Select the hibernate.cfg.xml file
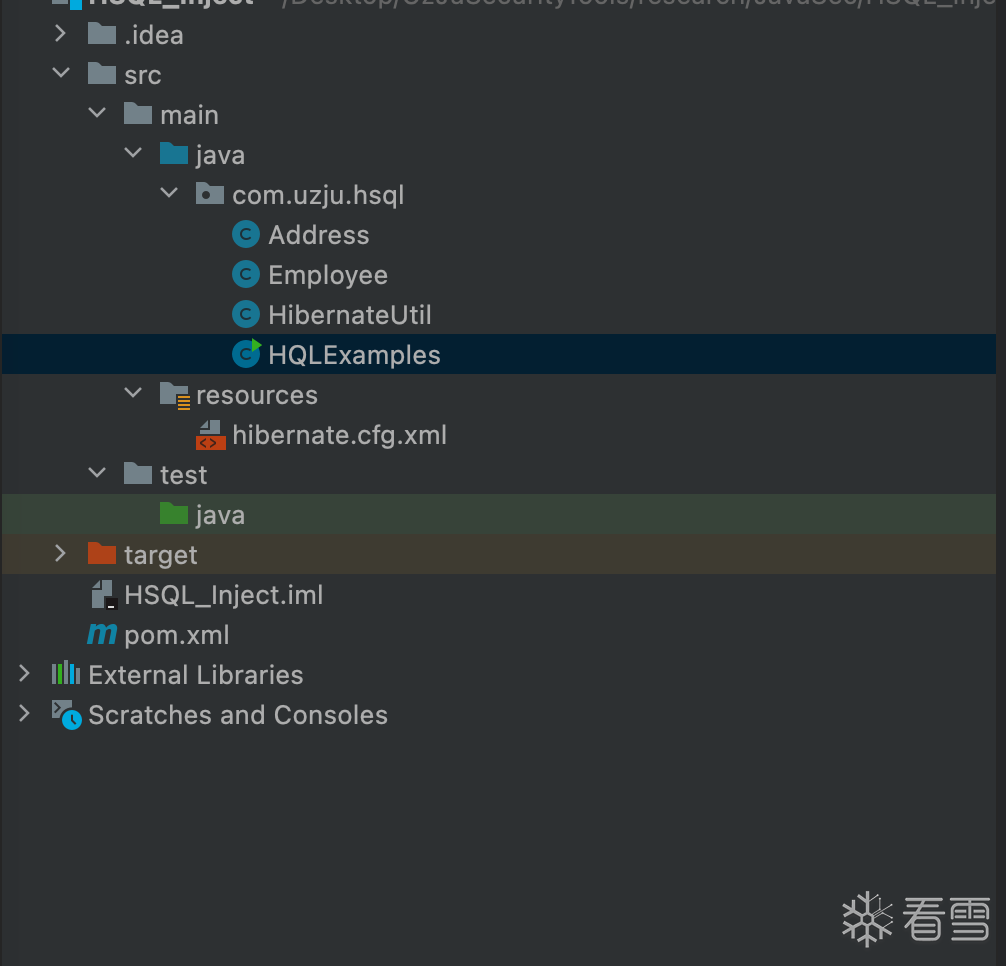The width and height of the screenshot is (1006, 966). (x=339, y=435)
